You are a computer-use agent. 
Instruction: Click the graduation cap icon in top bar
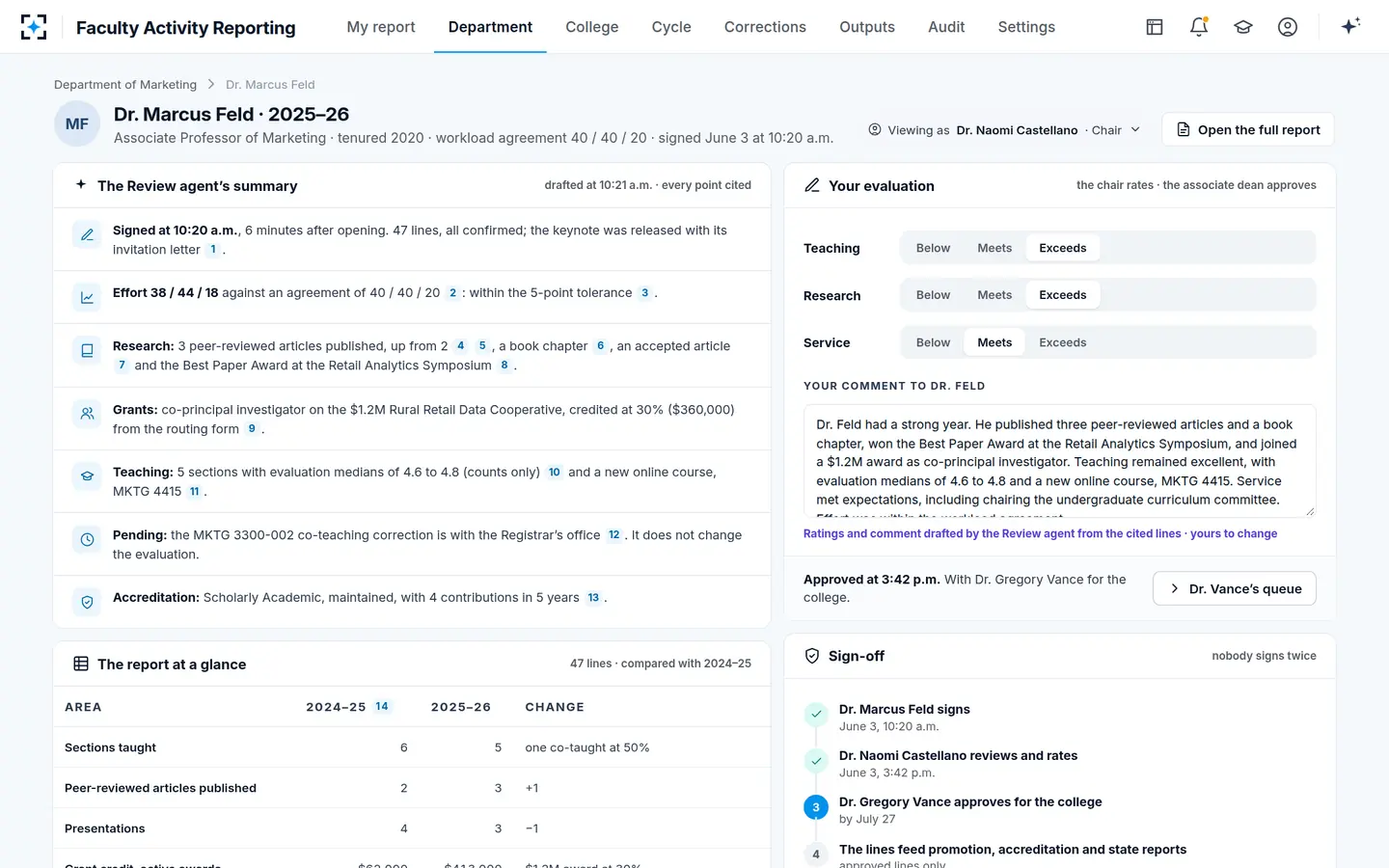(x=1243, y=27)
